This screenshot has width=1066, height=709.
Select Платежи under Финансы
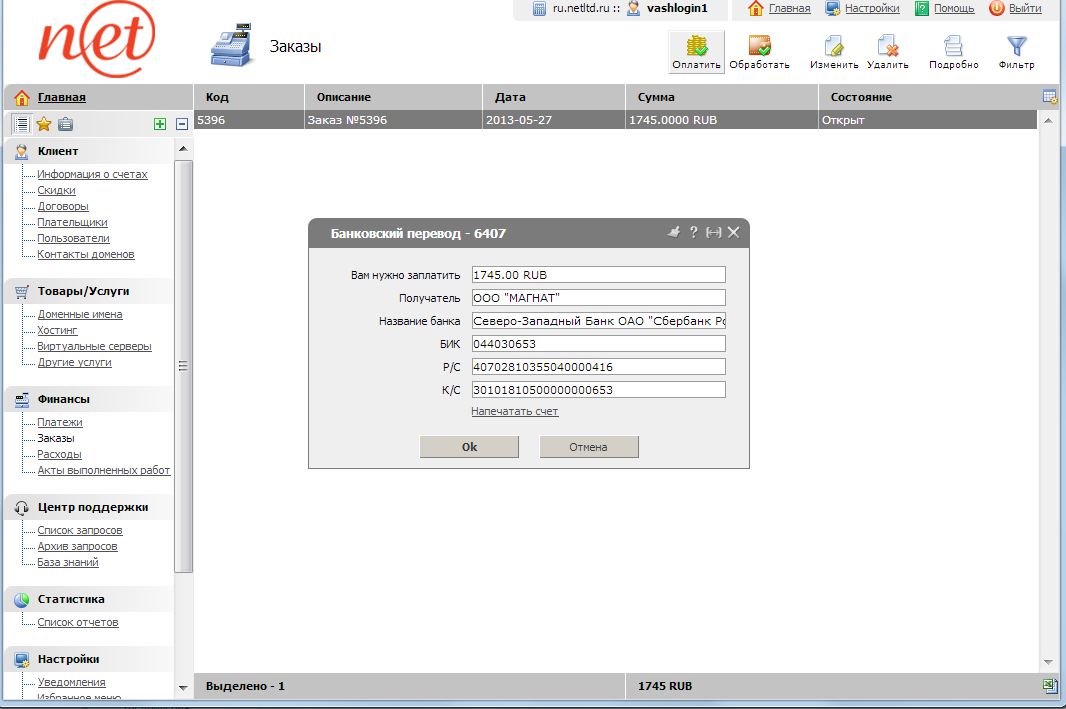point(60,422)
